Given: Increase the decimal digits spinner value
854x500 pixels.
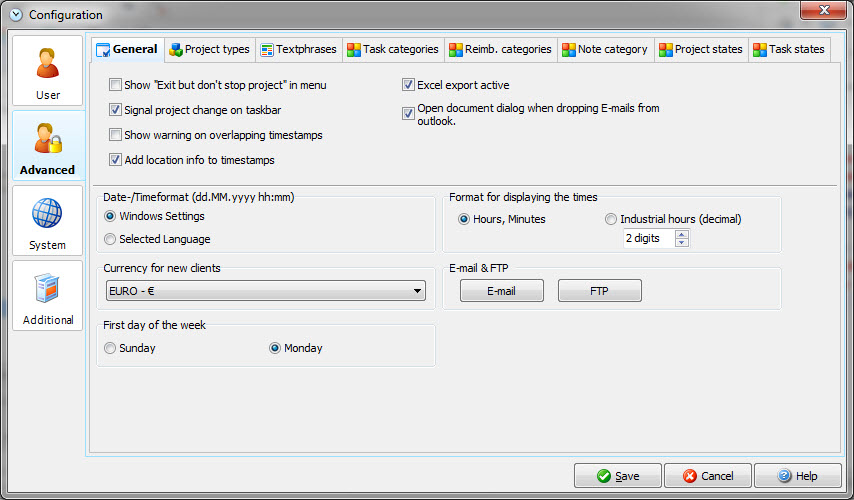Looking at the screenshot, I should pos(682,234).
